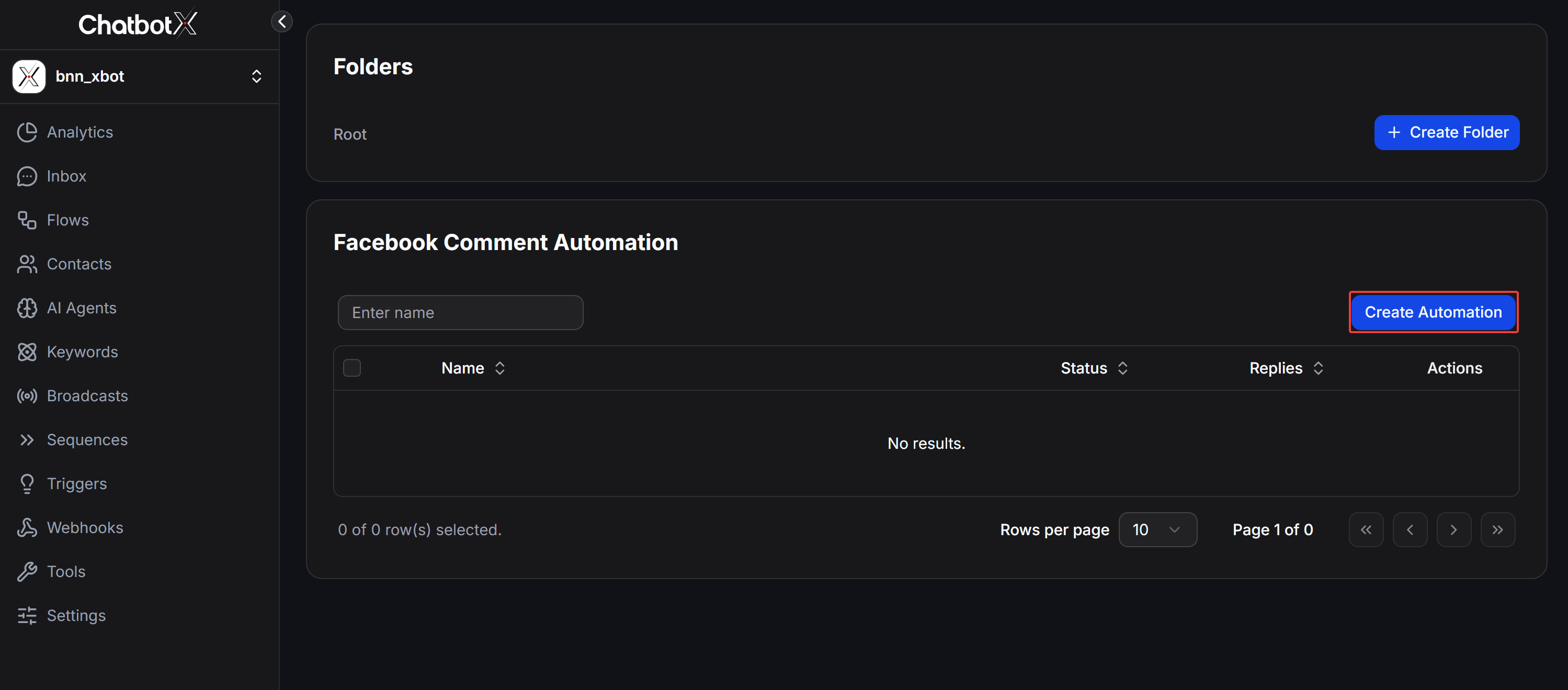Collapse the sidebar with the arrow button
Screen dimensions: 1568x690
[x=282, y=22]
